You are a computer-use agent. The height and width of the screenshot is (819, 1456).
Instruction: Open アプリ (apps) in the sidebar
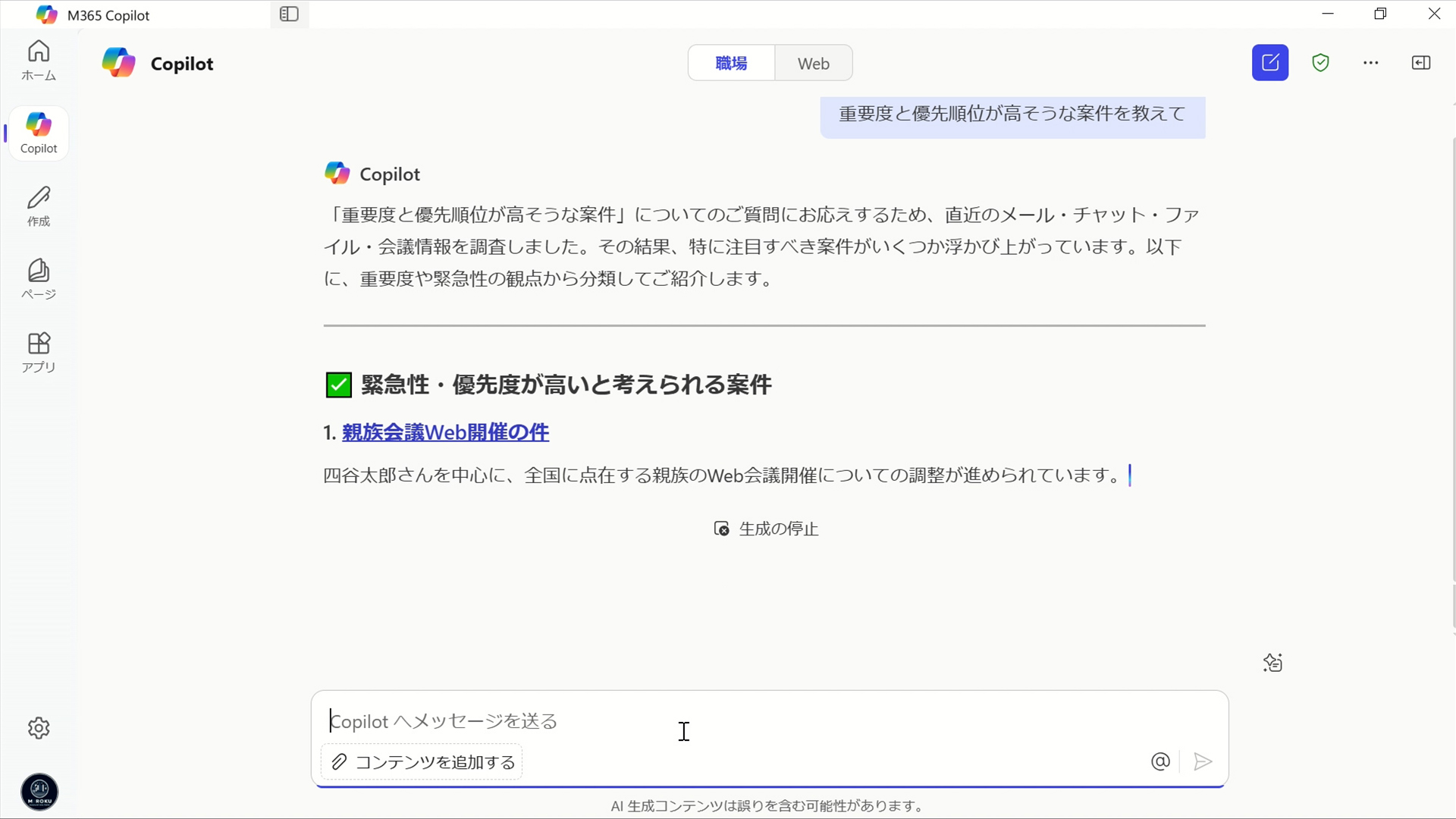pyautogui.click(x=39, y=353)
